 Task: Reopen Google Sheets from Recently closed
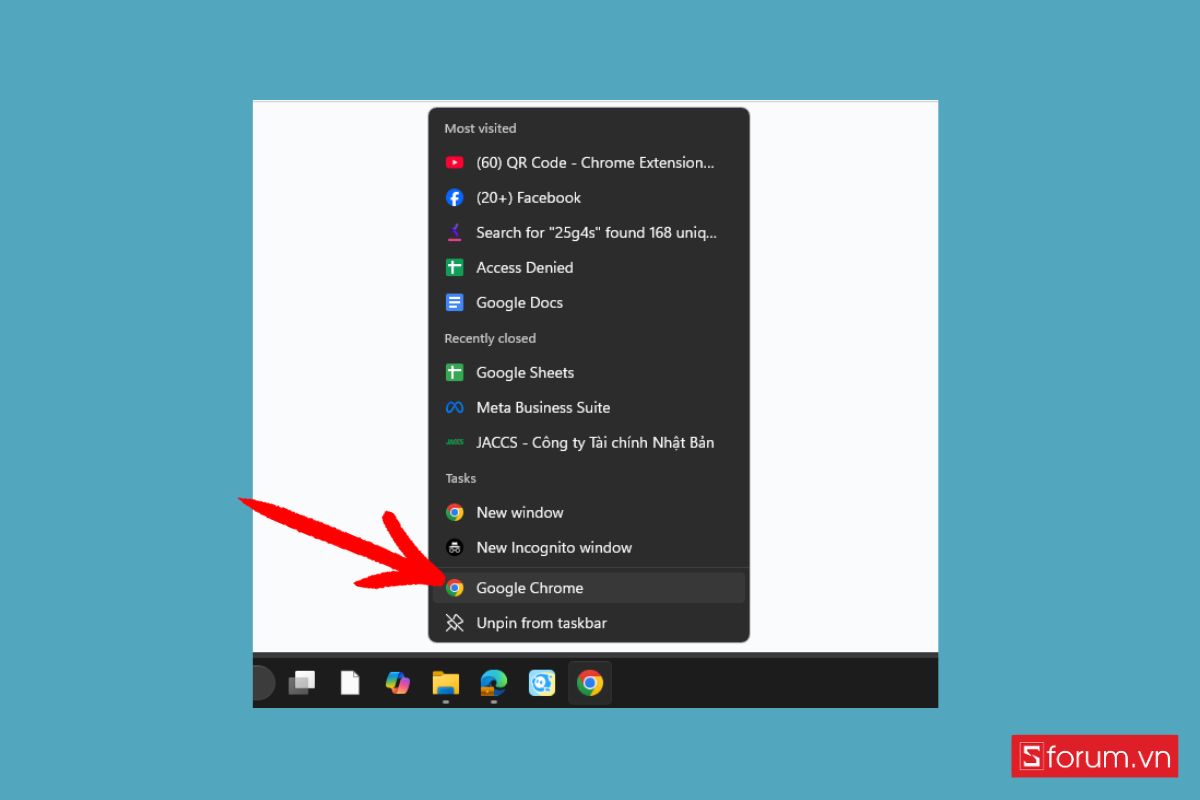(x=588, y=372)
